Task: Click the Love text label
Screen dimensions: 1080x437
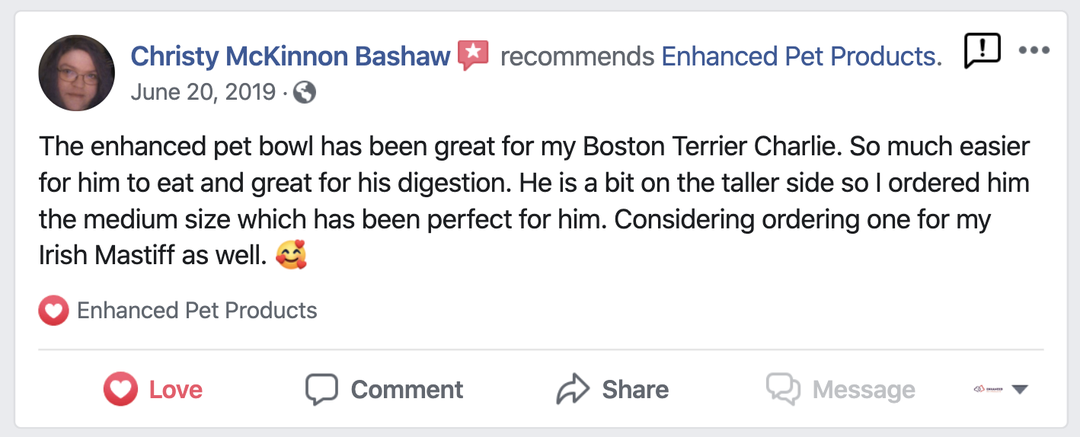Action: click(176, 389)
